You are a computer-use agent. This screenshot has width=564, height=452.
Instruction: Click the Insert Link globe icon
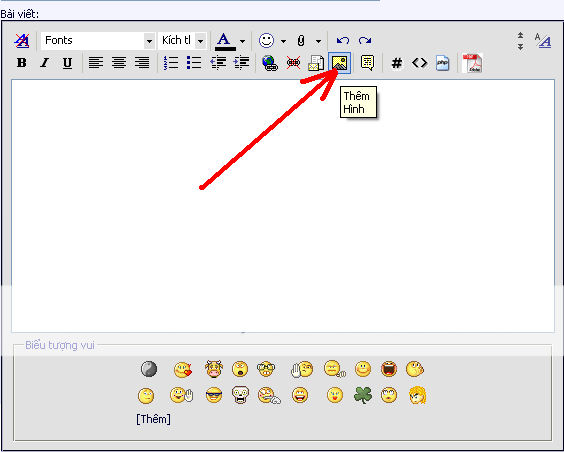tap(270, 63)
